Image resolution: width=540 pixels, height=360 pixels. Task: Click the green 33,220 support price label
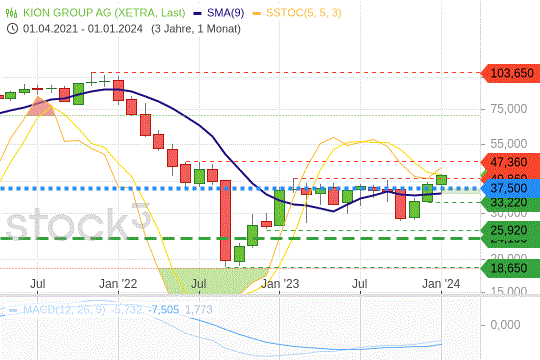click(x=510, y=203)
